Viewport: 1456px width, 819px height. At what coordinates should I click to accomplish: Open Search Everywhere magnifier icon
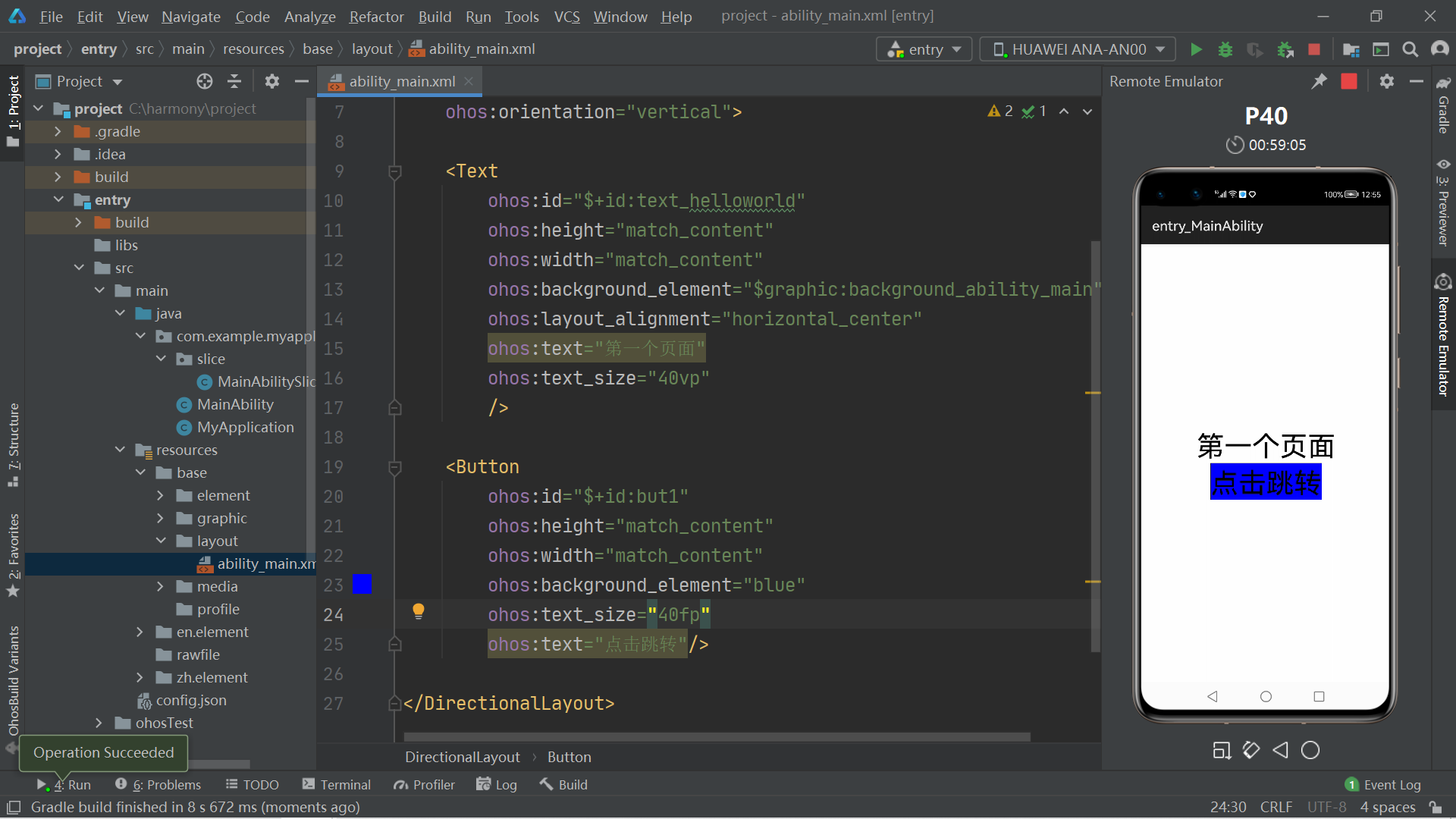1410,49
